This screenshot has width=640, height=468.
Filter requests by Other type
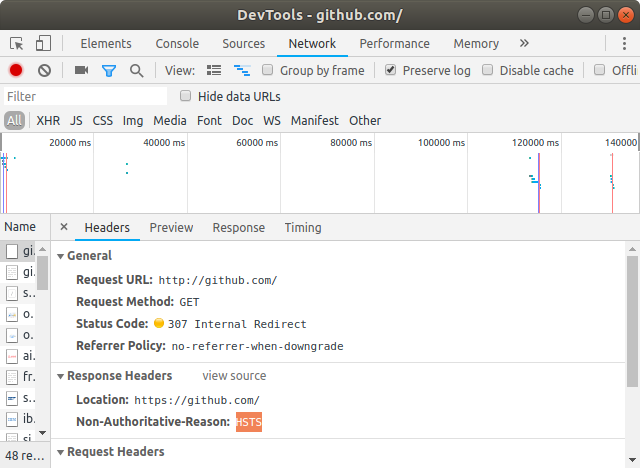point(365,120)
